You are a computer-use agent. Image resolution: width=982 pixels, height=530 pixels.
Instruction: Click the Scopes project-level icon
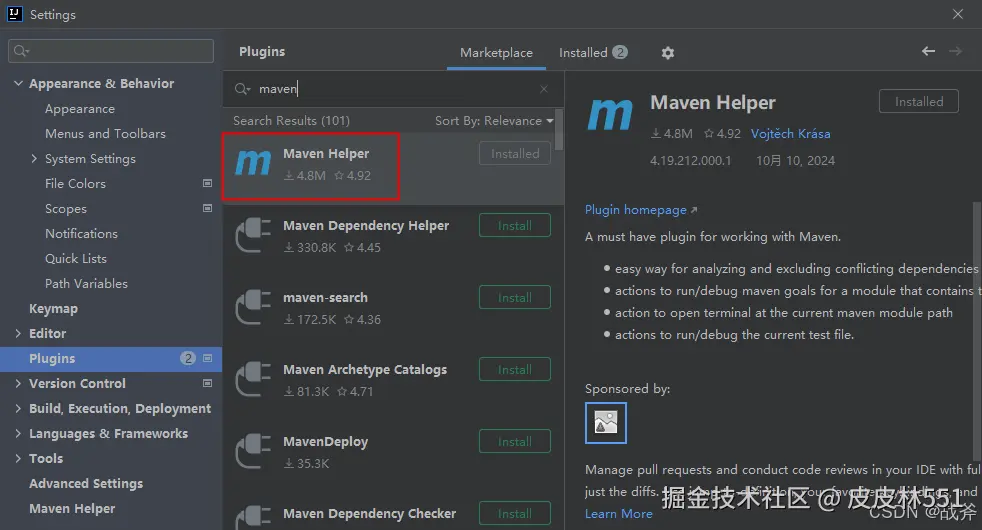pos(207,208)
